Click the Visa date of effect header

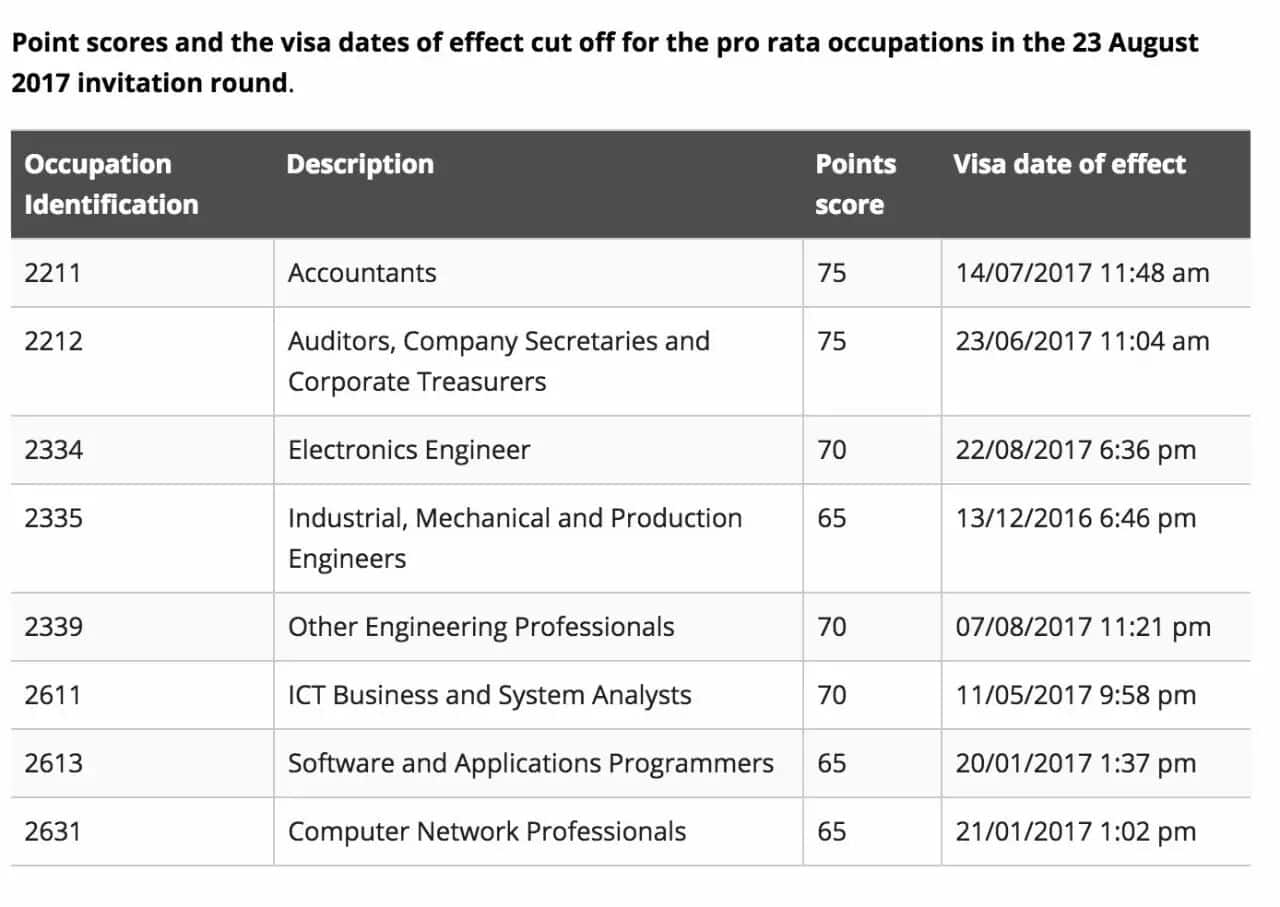pyautogui.click(x=1095, y=184)
